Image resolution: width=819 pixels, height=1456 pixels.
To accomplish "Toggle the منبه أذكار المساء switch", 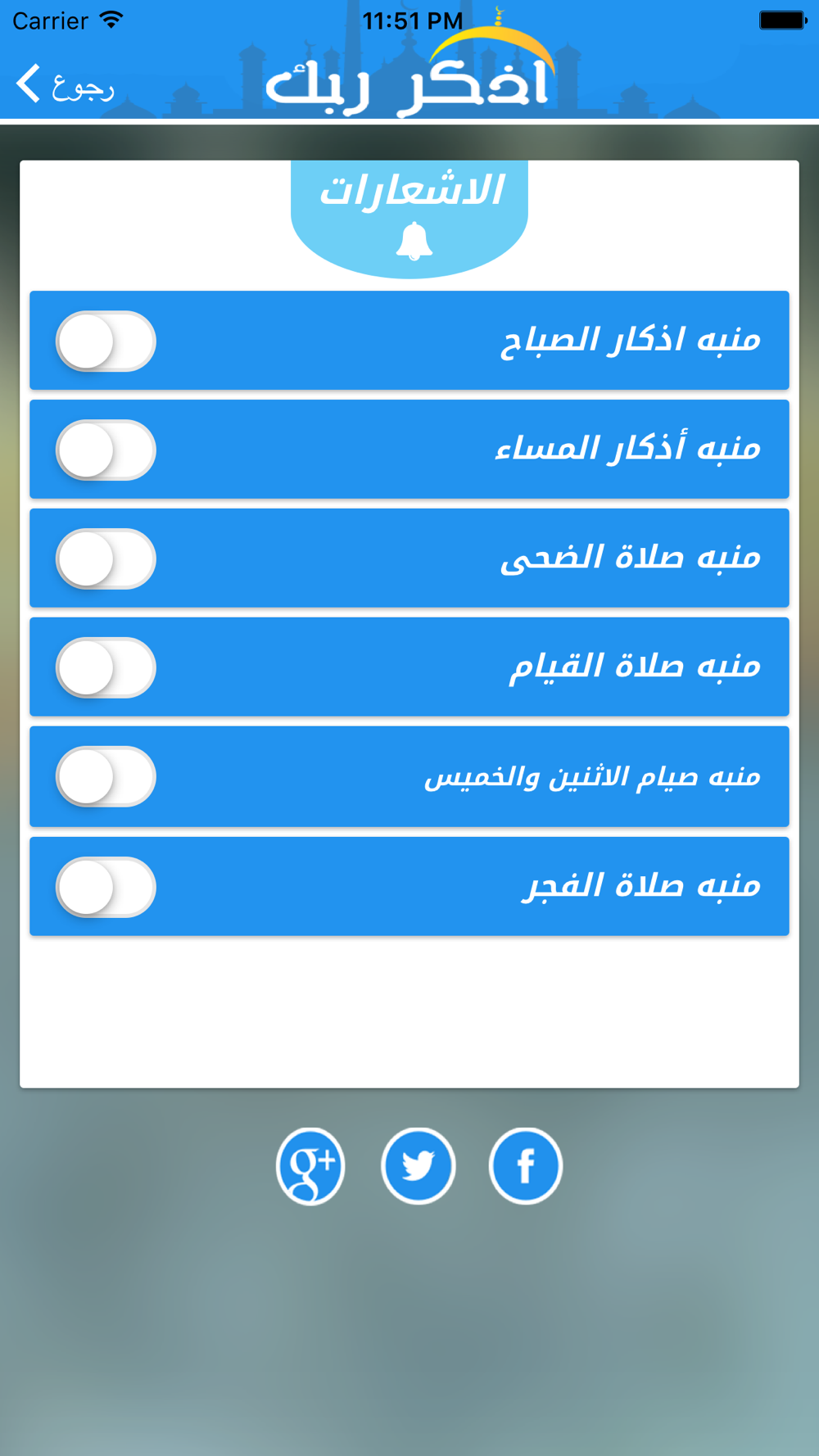I will (x=106, y=450).
